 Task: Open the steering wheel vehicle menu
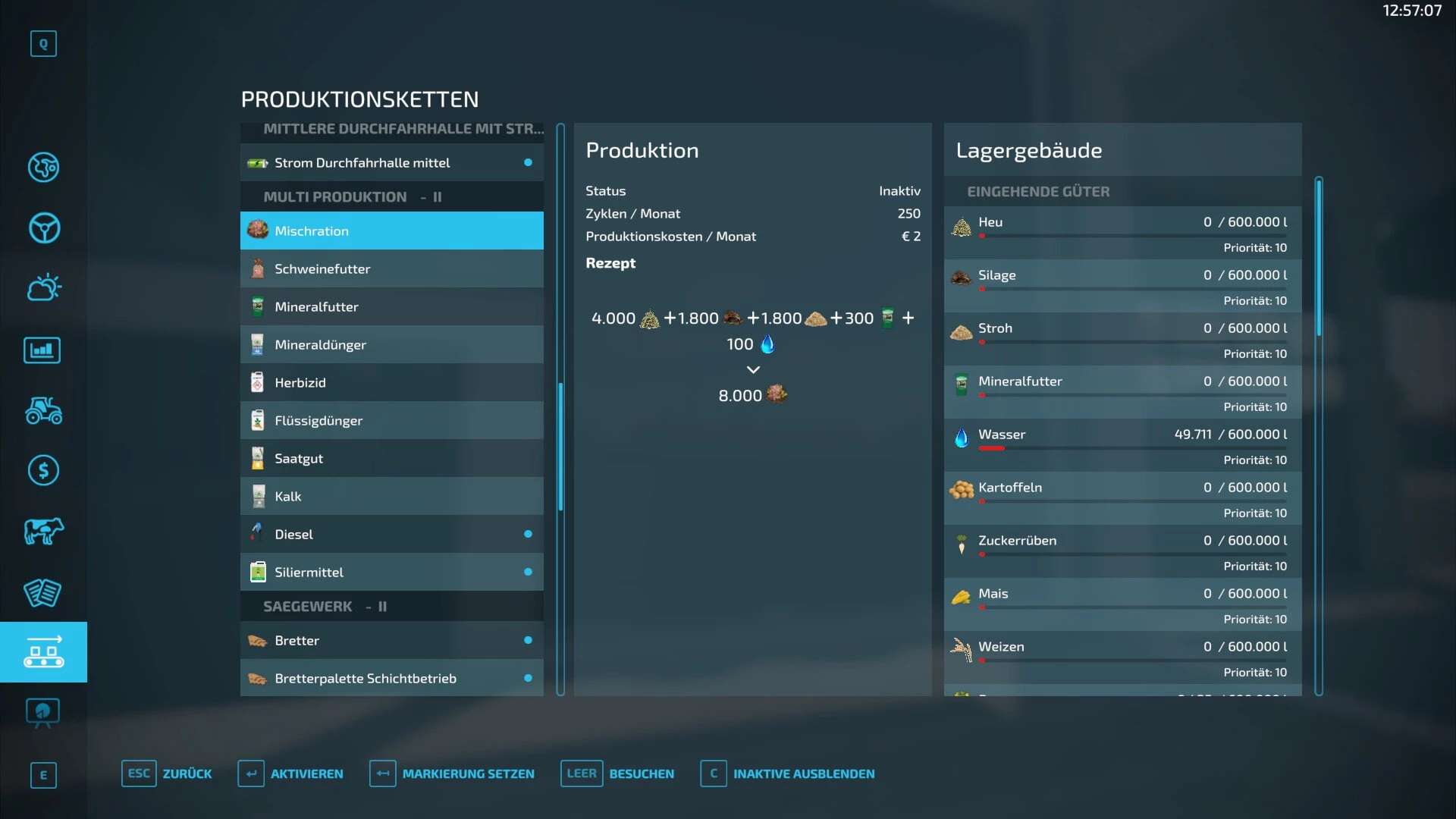[x=43, y=227]
